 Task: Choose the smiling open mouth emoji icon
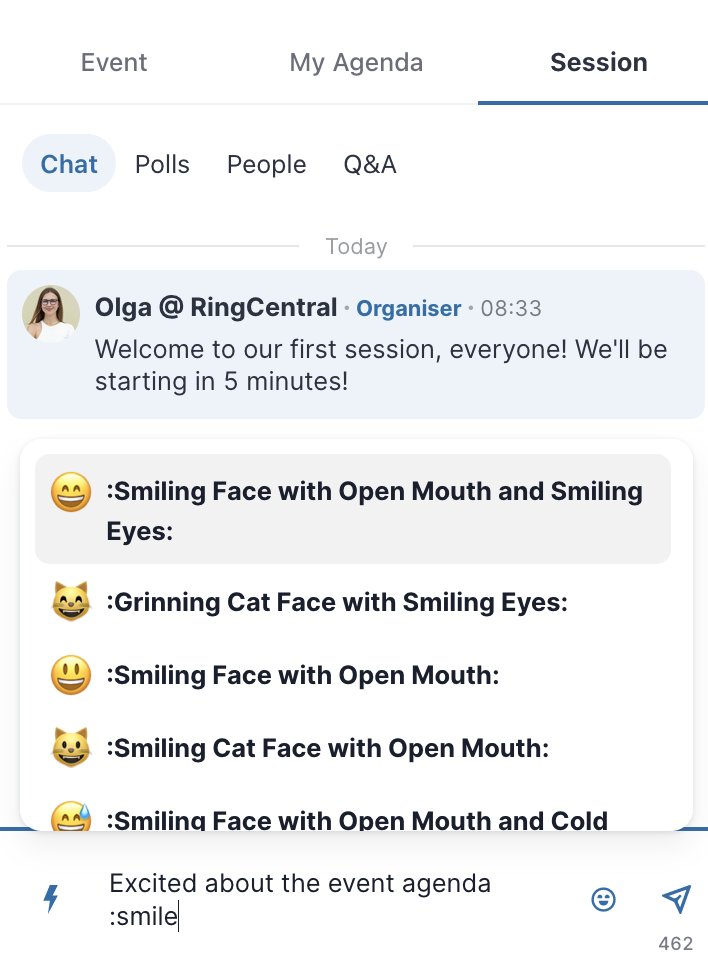pos(71,675)
